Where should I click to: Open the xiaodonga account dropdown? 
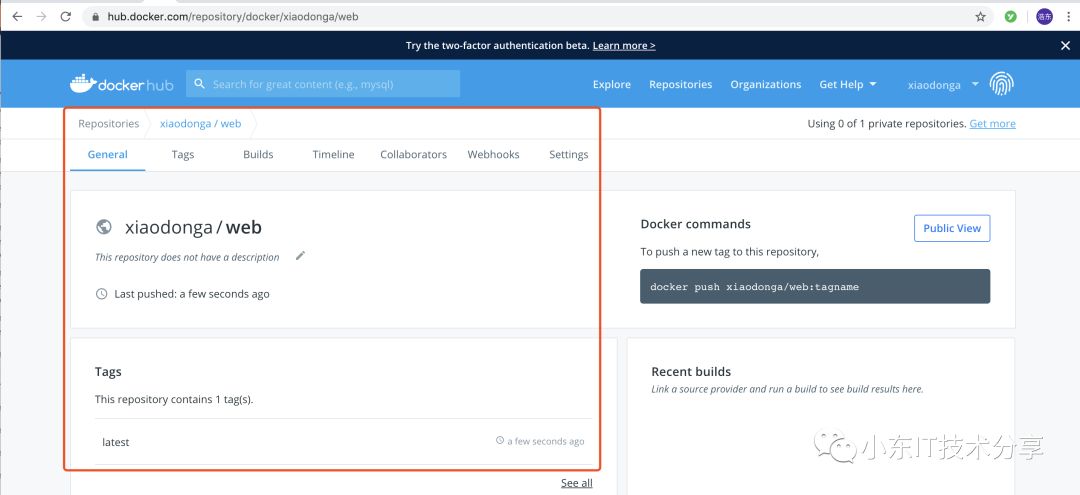943,85
